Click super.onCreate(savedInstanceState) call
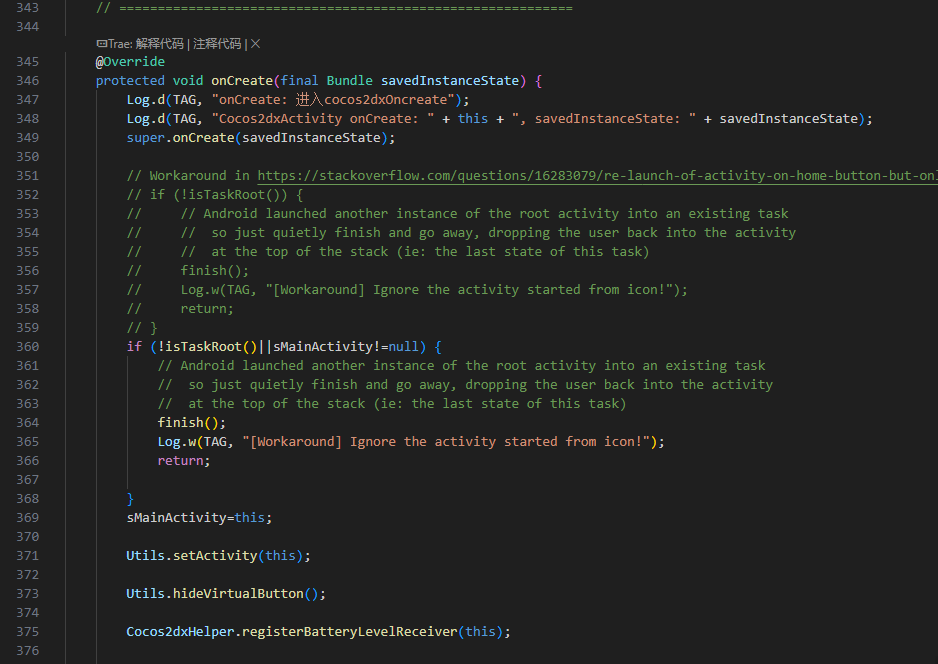Screen dimensions: 938x664 (261, 138)
